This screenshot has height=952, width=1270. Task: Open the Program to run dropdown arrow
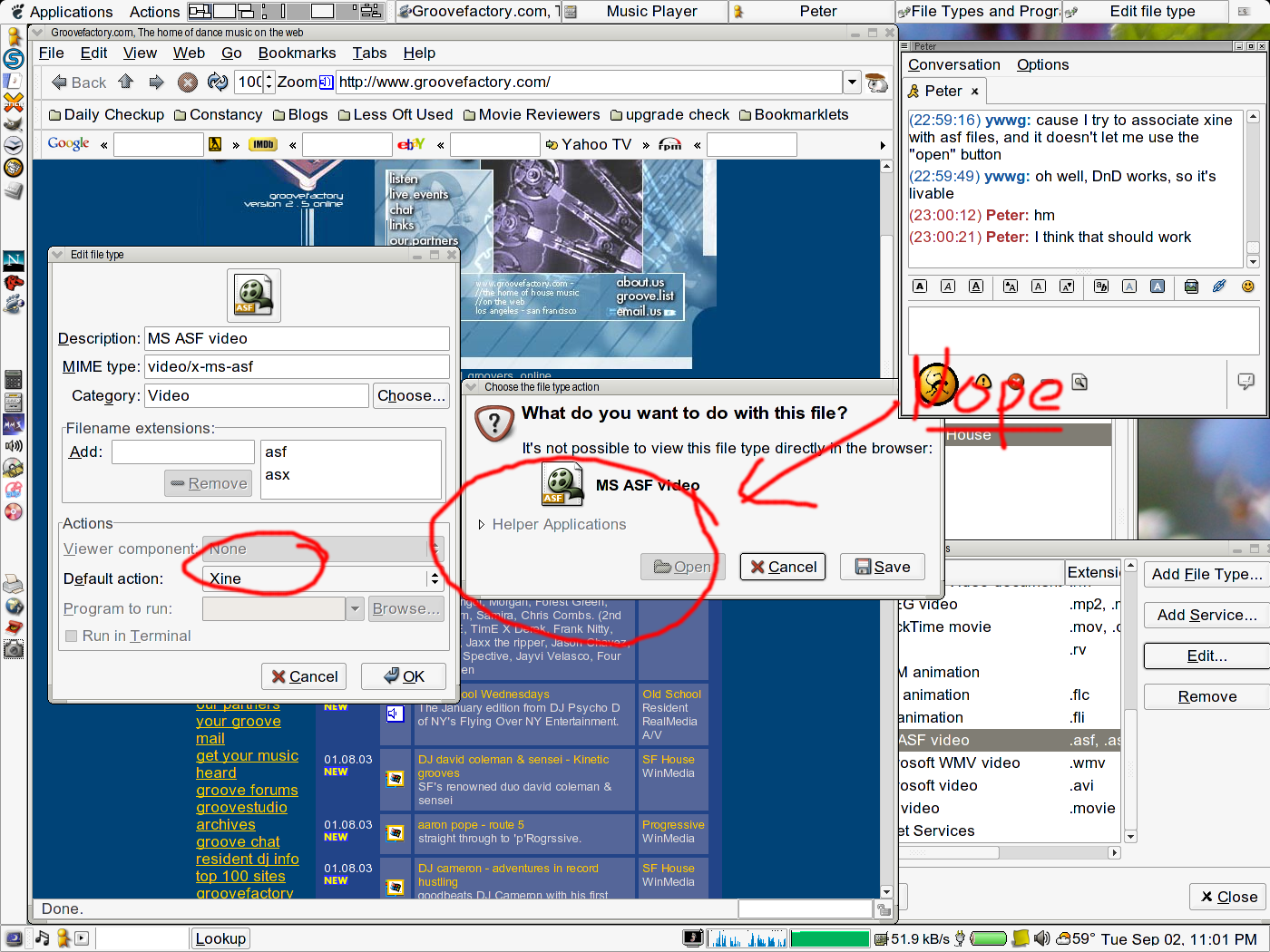[355, 609]
